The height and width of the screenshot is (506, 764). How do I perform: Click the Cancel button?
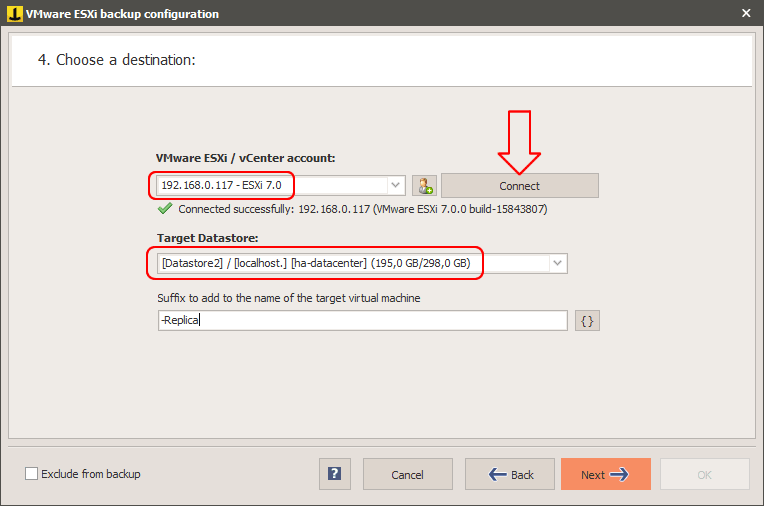click(408, 474)
